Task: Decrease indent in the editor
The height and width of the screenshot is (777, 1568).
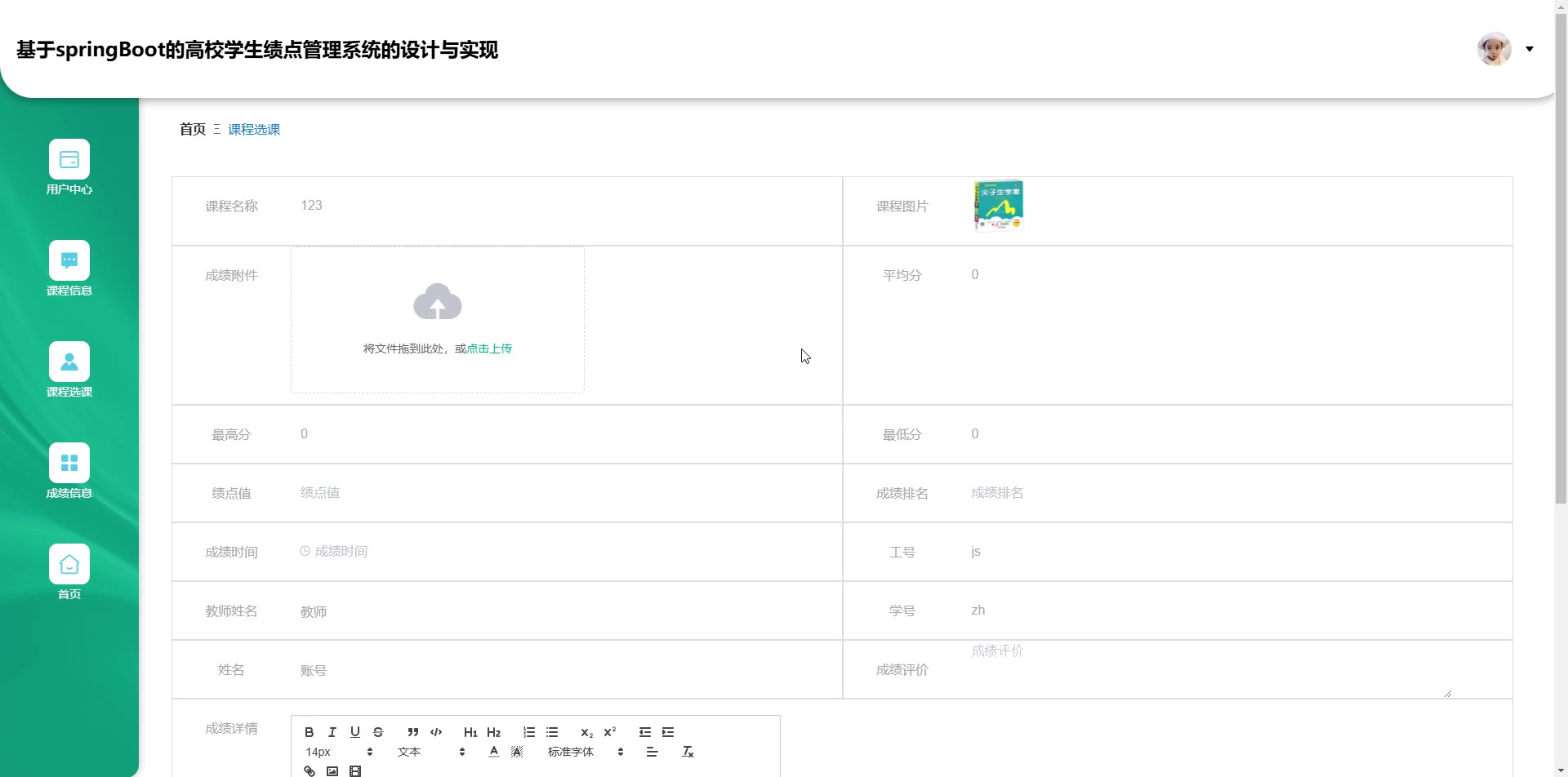Action: 645,732
